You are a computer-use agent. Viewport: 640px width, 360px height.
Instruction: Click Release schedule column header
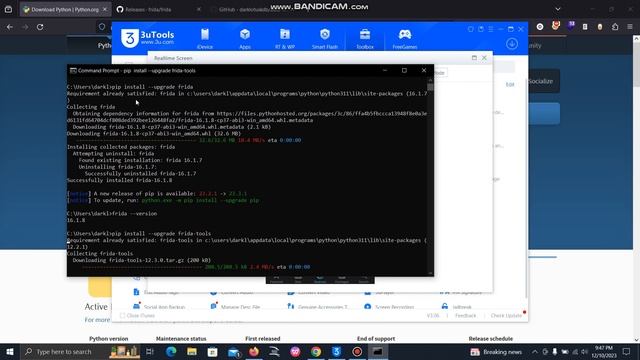(491, 338)
